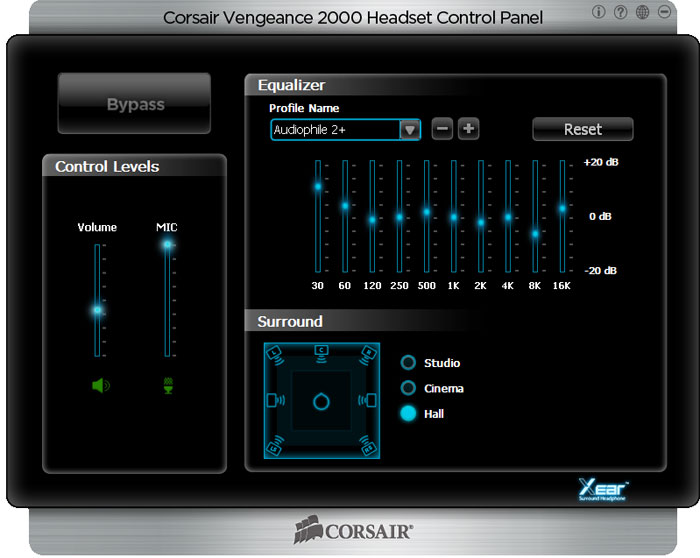Add a profile with the plus button

[x=468, y=129]
